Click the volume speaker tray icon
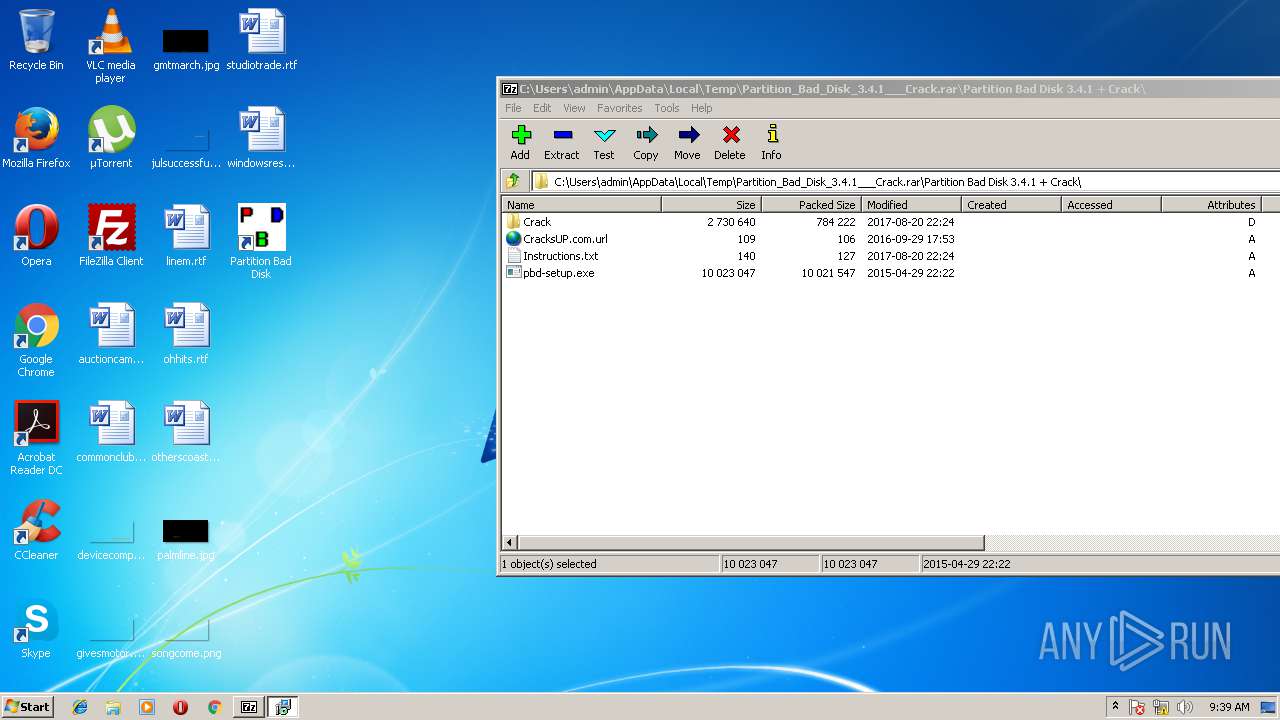Viewport: 1280px width, 720px height. point(1185,707)
